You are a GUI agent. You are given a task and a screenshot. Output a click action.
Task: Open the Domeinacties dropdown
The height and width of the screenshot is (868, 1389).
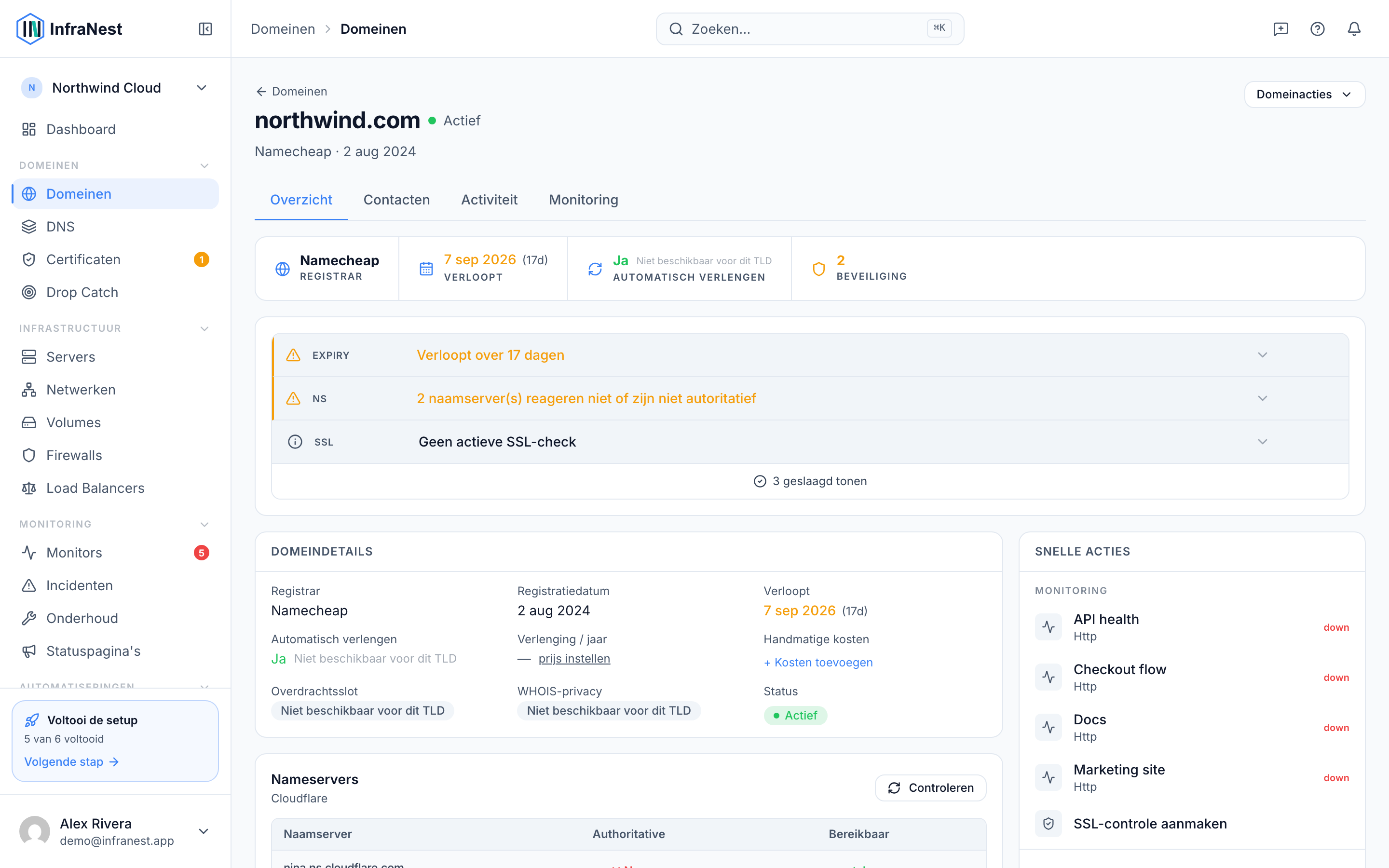click(1304, 94)
